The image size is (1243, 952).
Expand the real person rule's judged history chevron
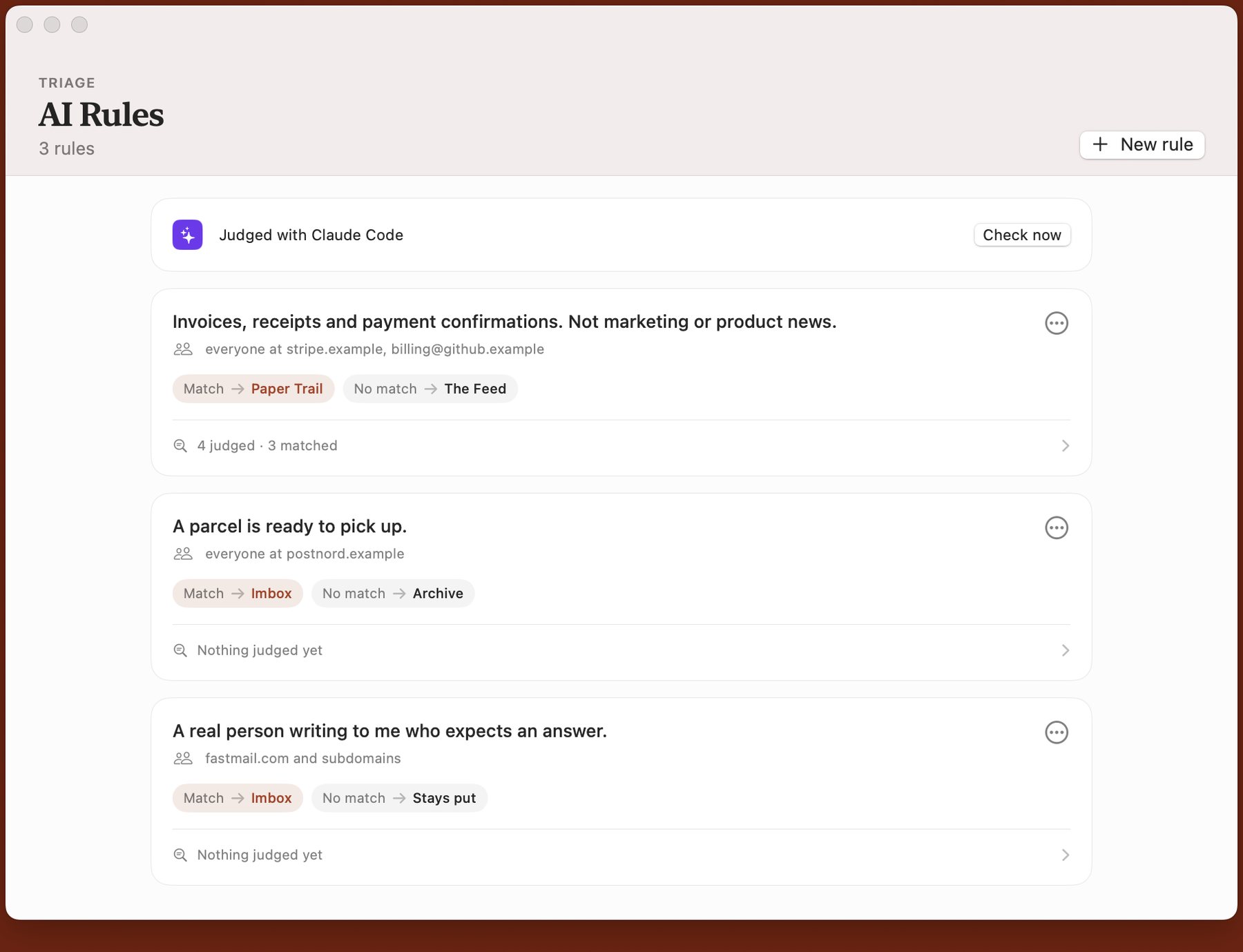[x=1065, y=855]
